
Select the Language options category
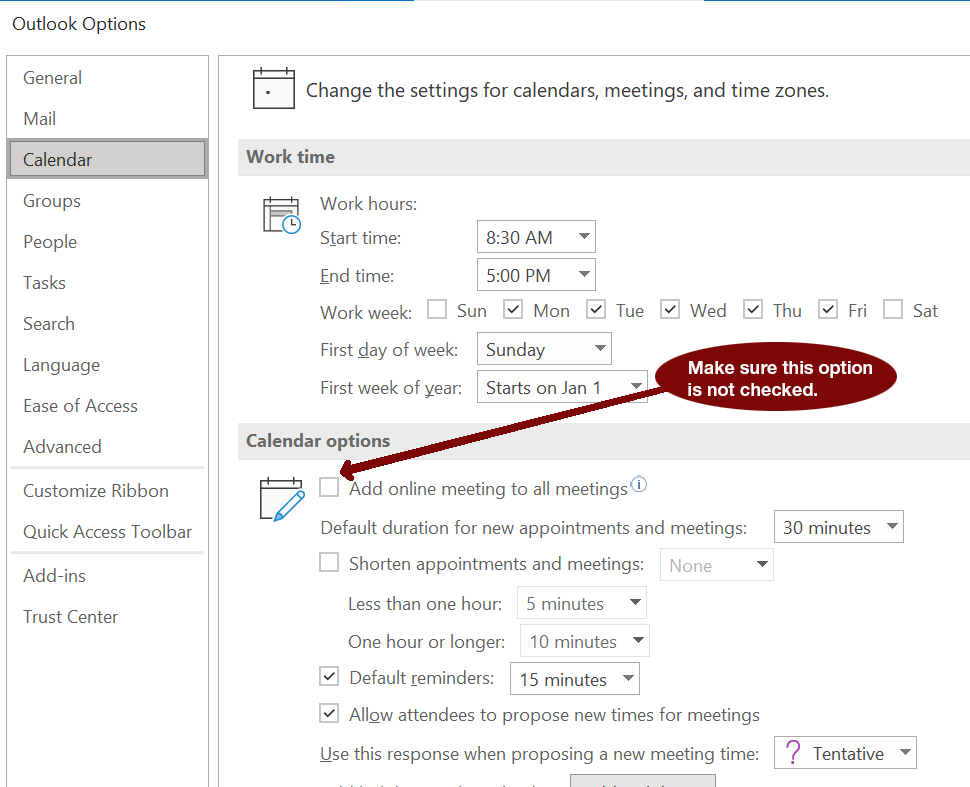point(108,365)
